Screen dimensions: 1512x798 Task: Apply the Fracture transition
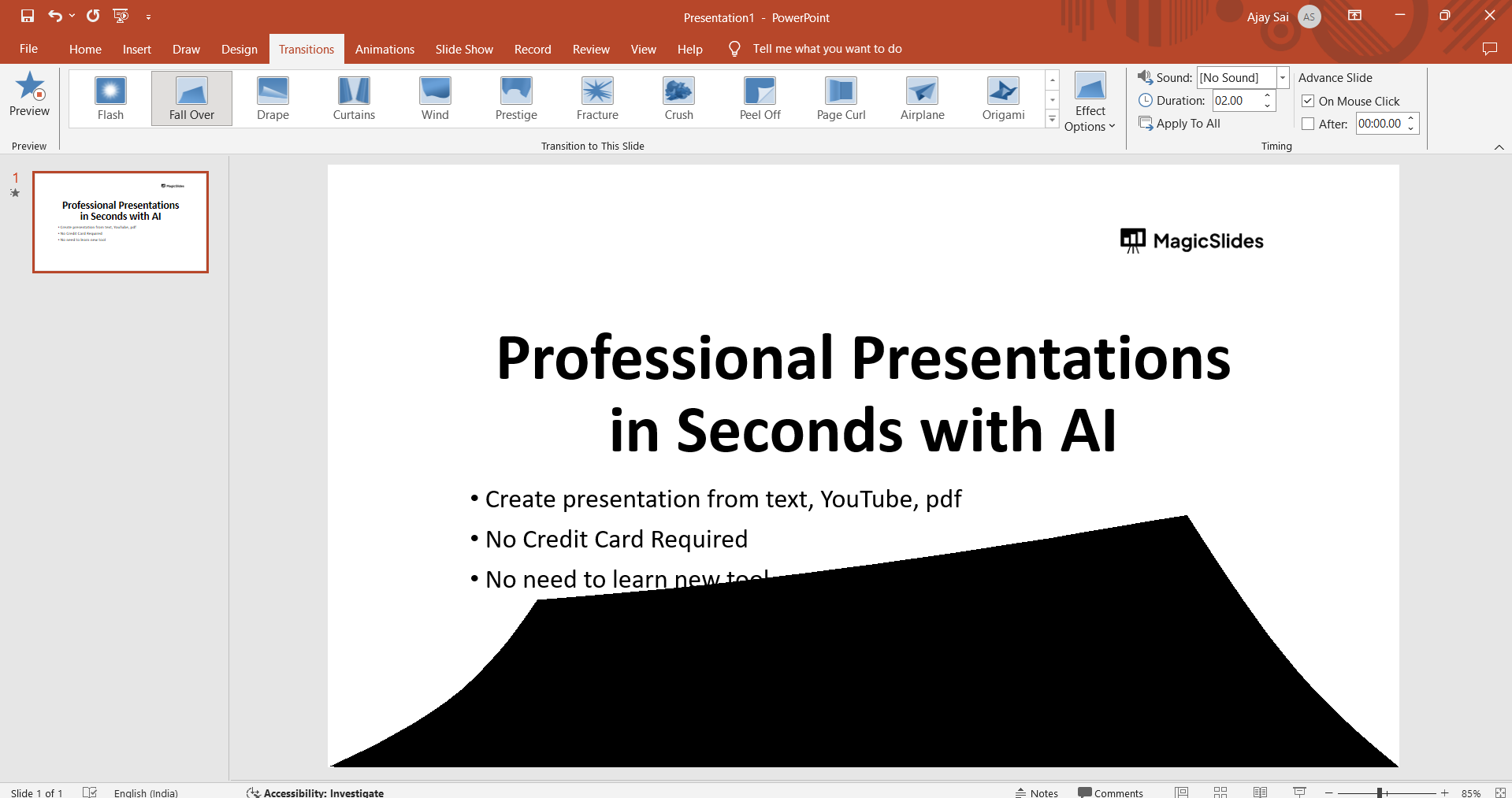tap(597, 98)
